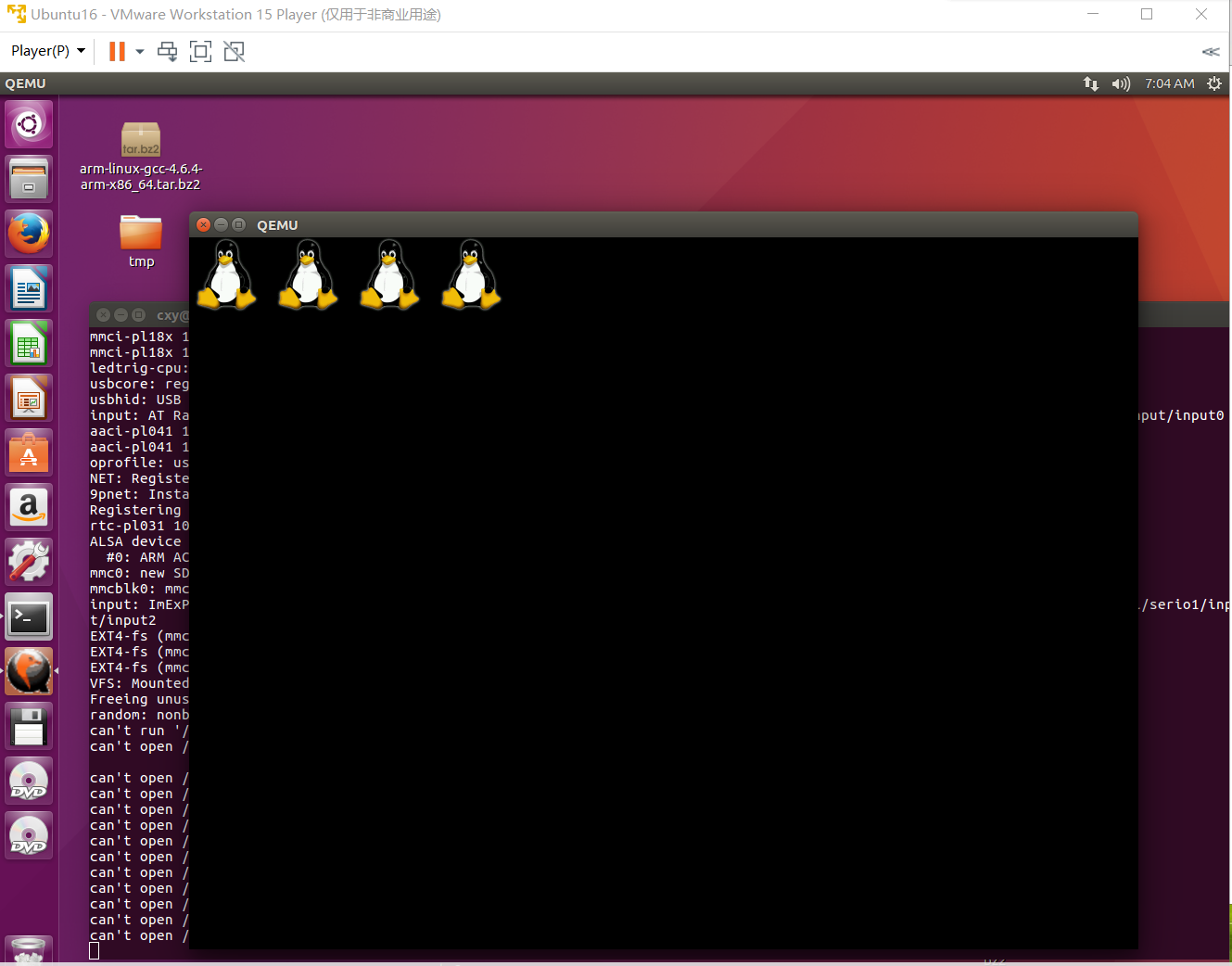Open the Trash in the launcher
The height and width of the screenshot is (966, 1232).
[29, 950]
